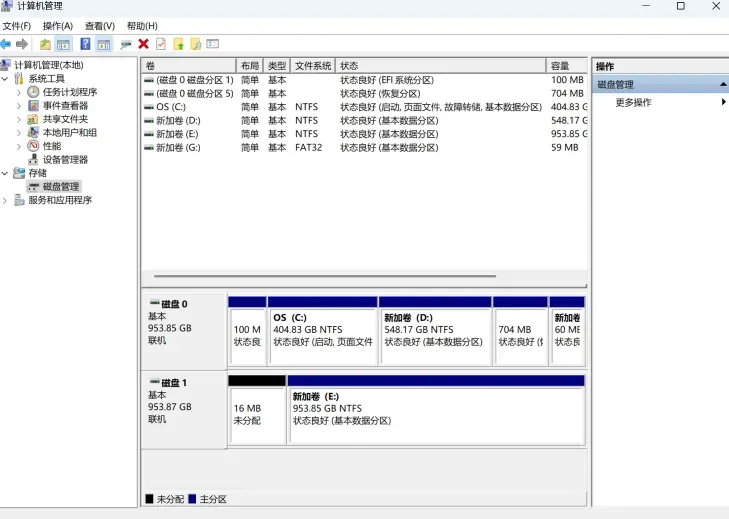Expand the 服务和应用程序 node
This screenshot has height=519, width=729.
[5, 200]
